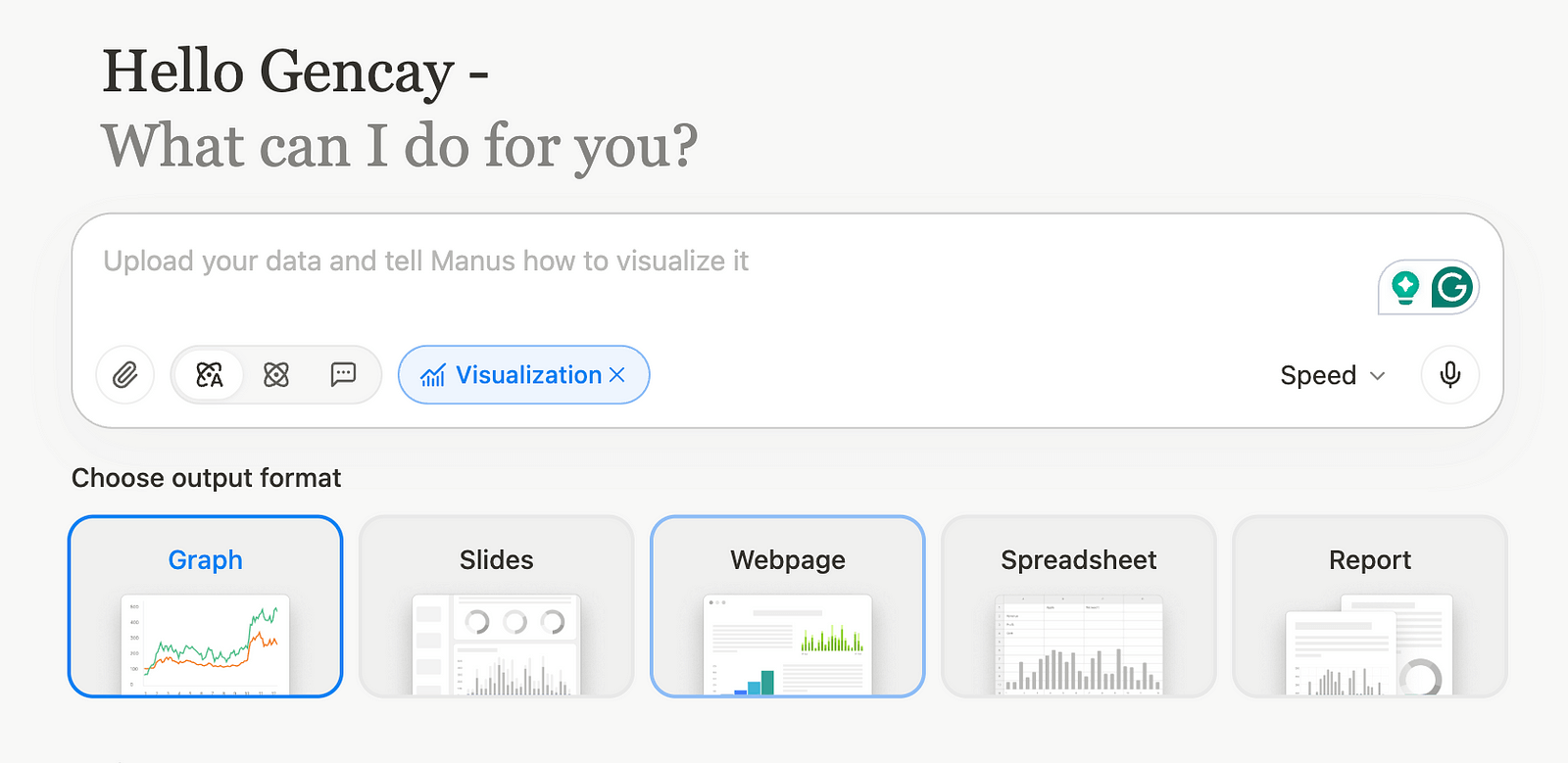1568x763 pixels.
Task: Click the Spreadsheet preview thumbnail with the bar chart
Action: click(1078, 644)
